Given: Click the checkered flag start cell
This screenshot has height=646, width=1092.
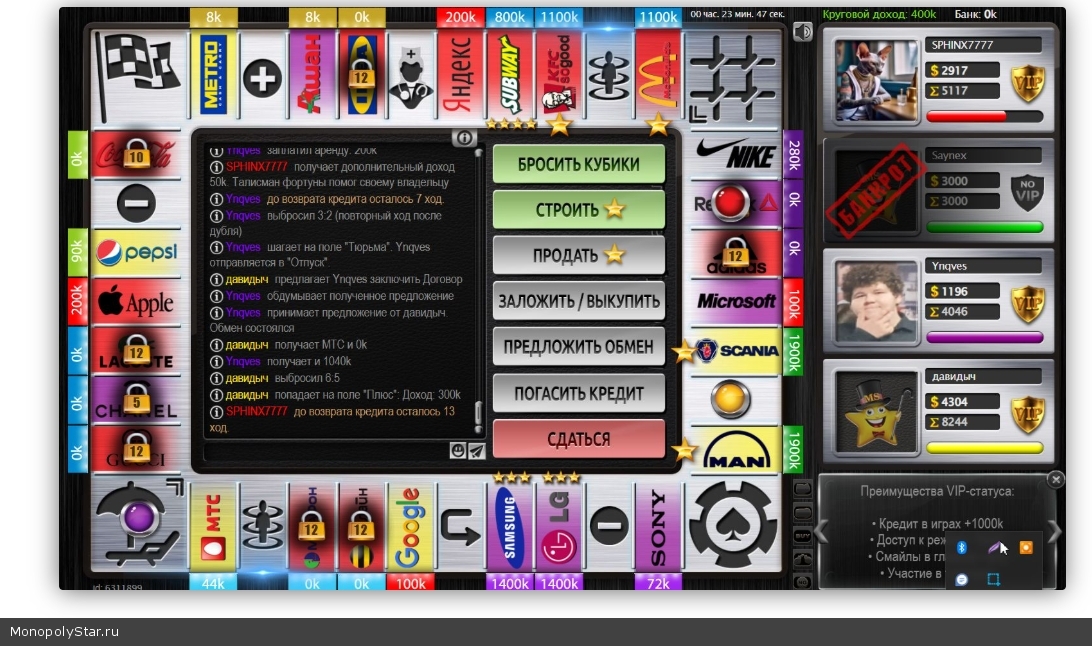Looking at the screenshot, I should [x=139, y=78].
